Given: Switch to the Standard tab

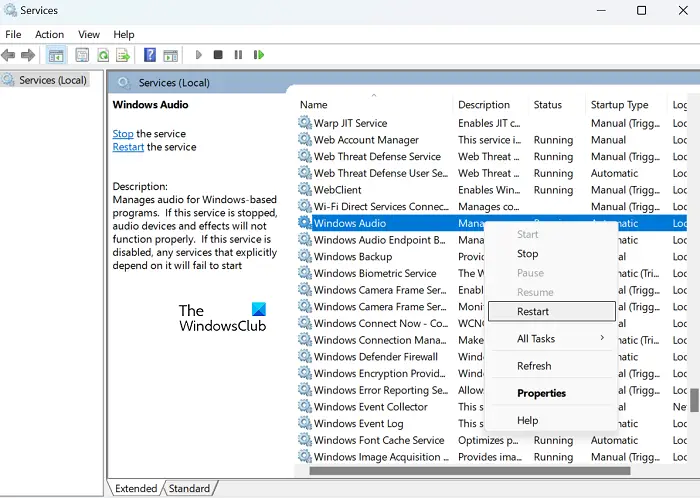Looking at the screenshot, I should click(189, 489).
